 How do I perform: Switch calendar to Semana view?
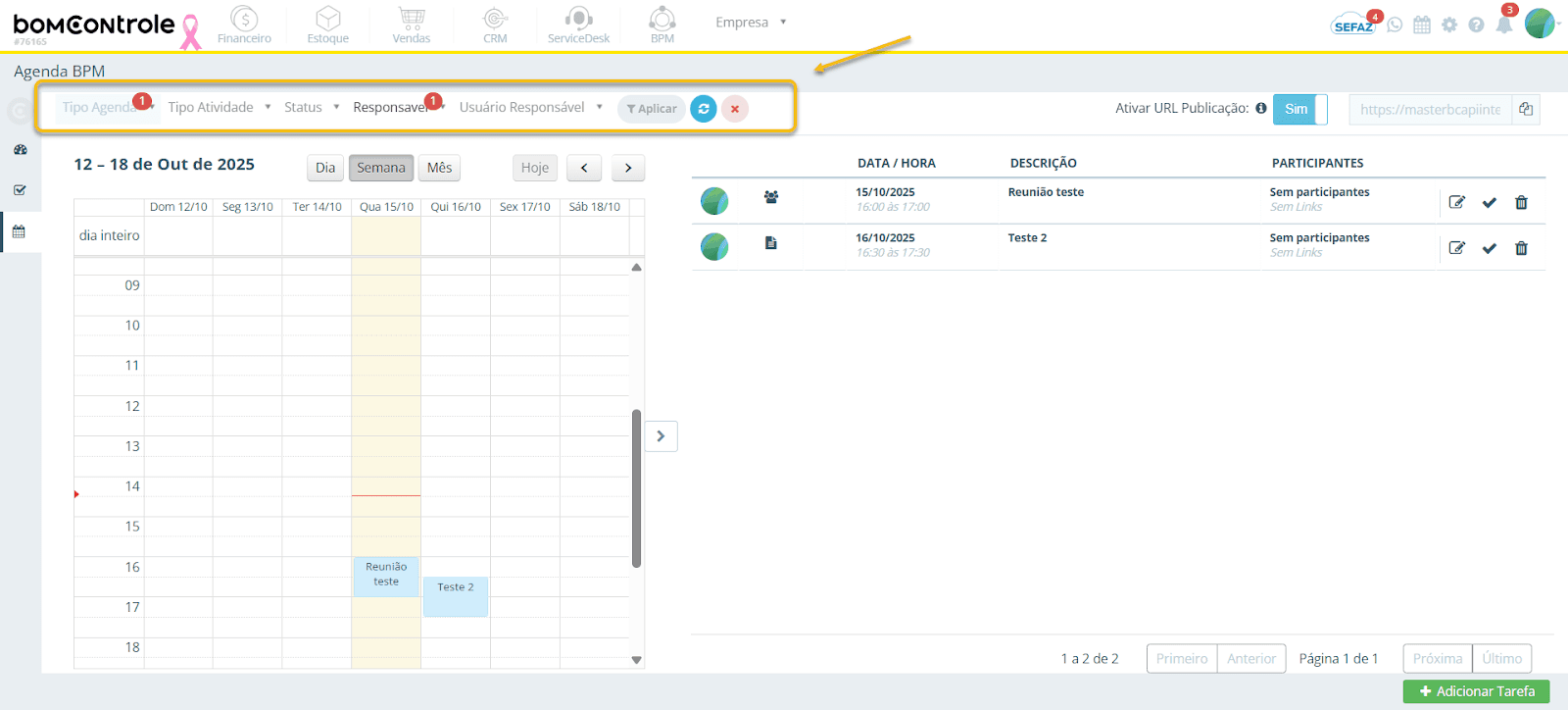point(381,168)
